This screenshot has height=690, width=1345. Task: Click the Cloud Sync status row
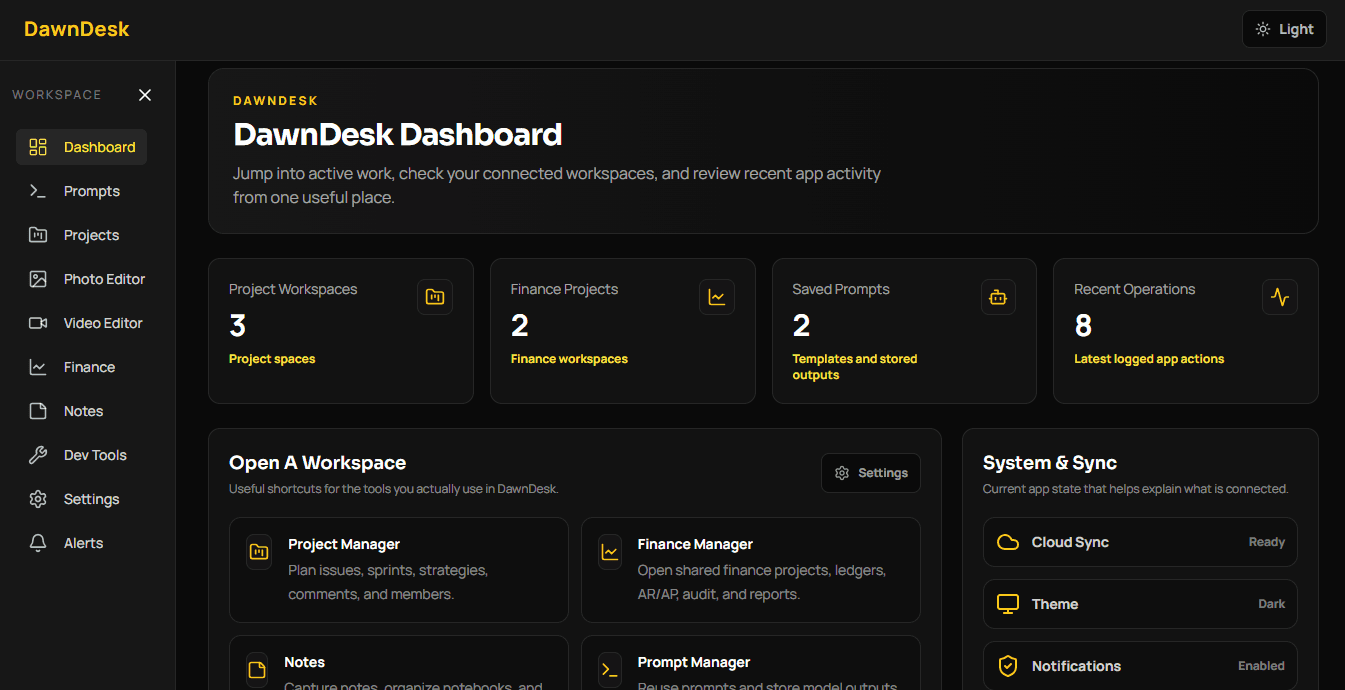1140,542
